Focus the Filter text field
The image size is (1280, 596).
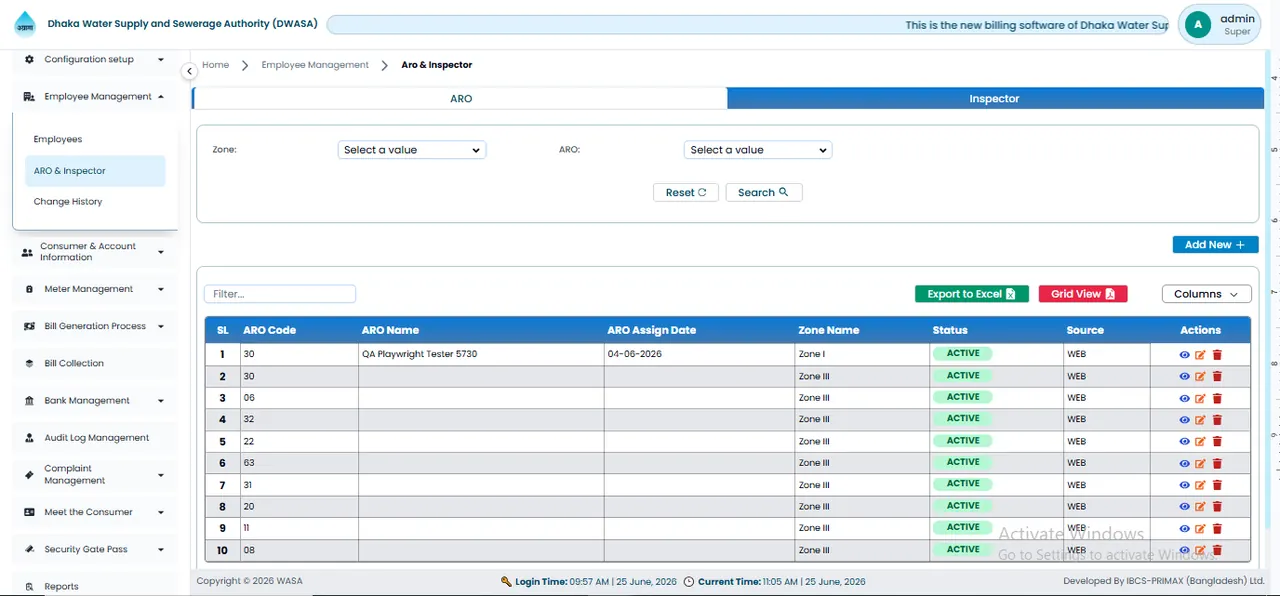tap(280, 294)
